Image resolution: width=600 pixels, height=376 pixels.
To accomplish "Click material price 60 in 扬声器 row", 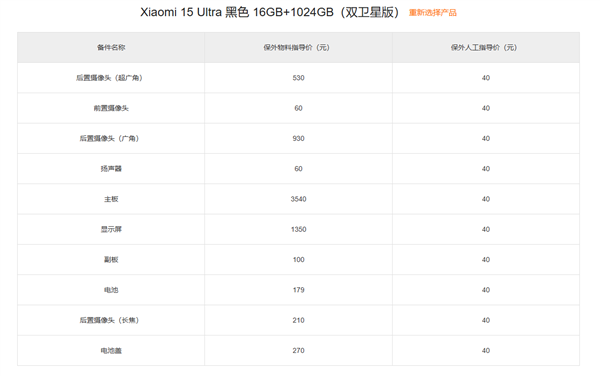I will (x=298, y=169).
